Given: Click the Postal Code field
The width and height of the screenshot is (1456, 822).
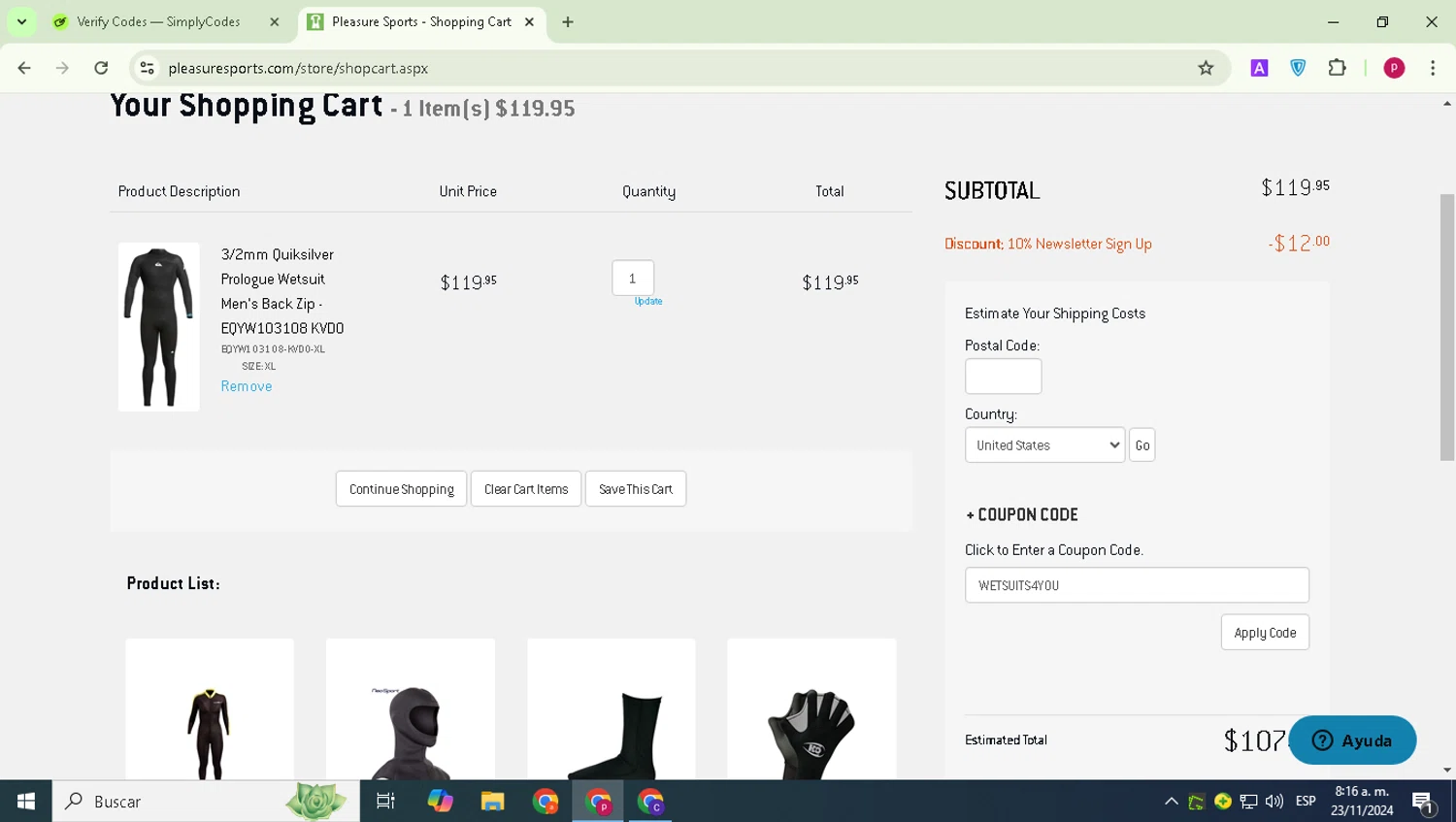Looking at the screenshot, I should pos(1004,377).
